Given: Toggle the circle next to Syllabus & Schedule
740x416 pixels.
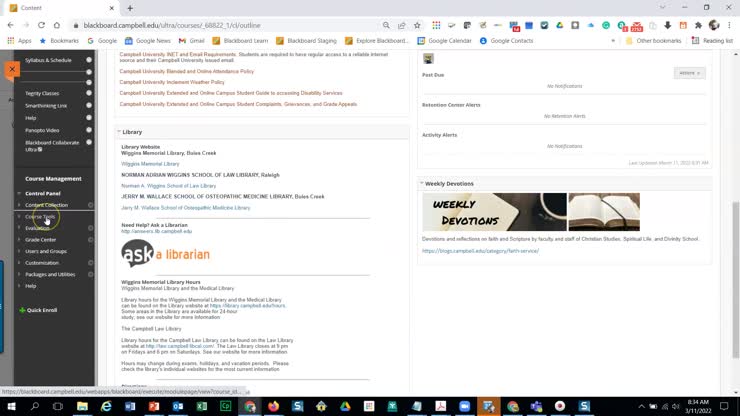Looking at the screenshot, I should point(89,61).
